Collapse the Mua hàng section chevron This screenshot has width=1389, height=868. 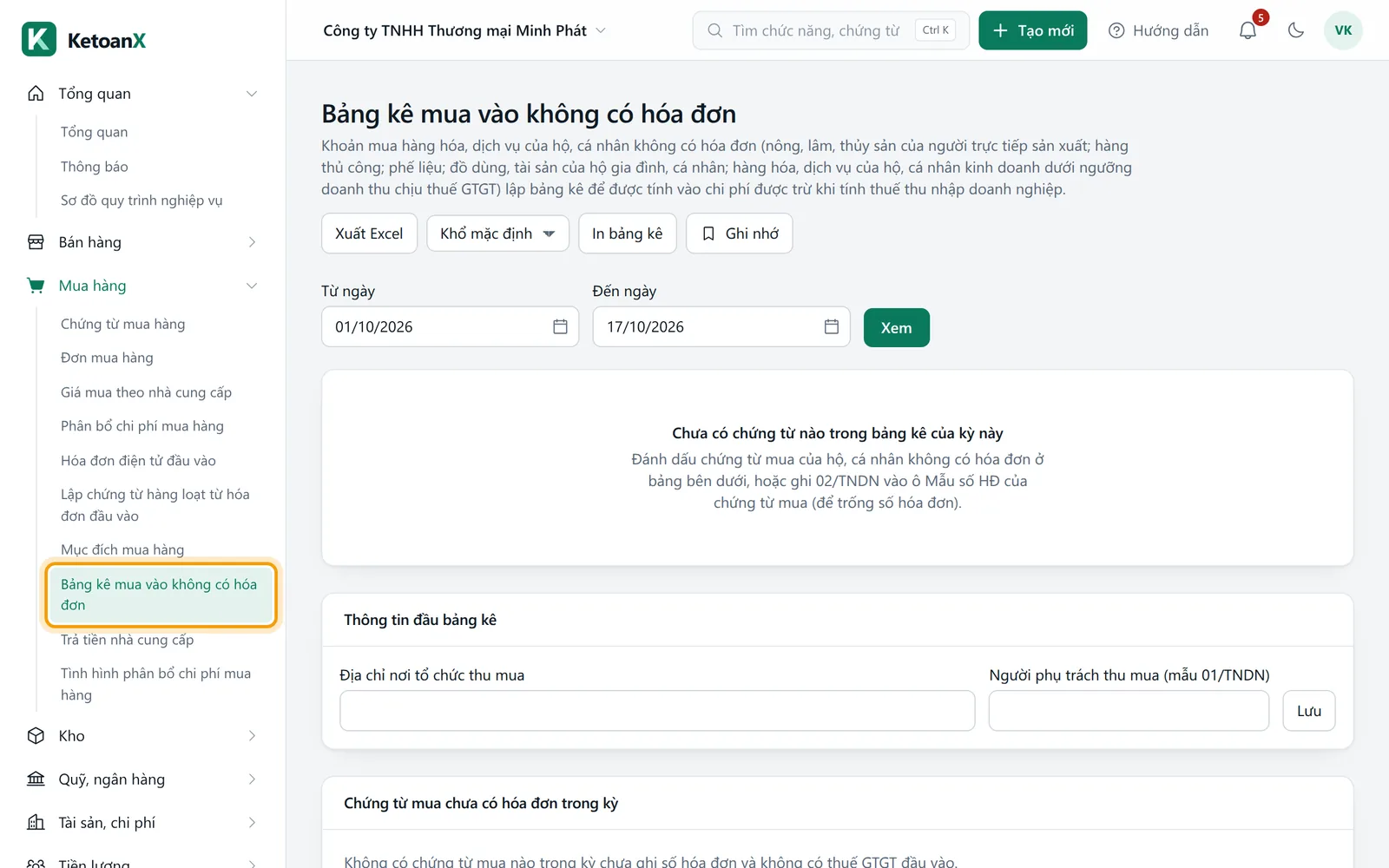(x=252, y=286)
